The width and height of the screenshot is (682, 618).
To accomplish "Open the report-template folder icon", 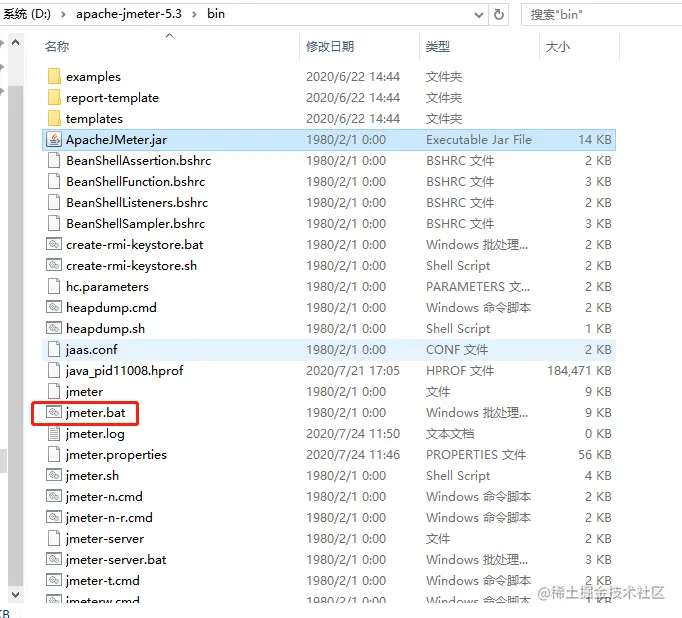I will point(54,97).
